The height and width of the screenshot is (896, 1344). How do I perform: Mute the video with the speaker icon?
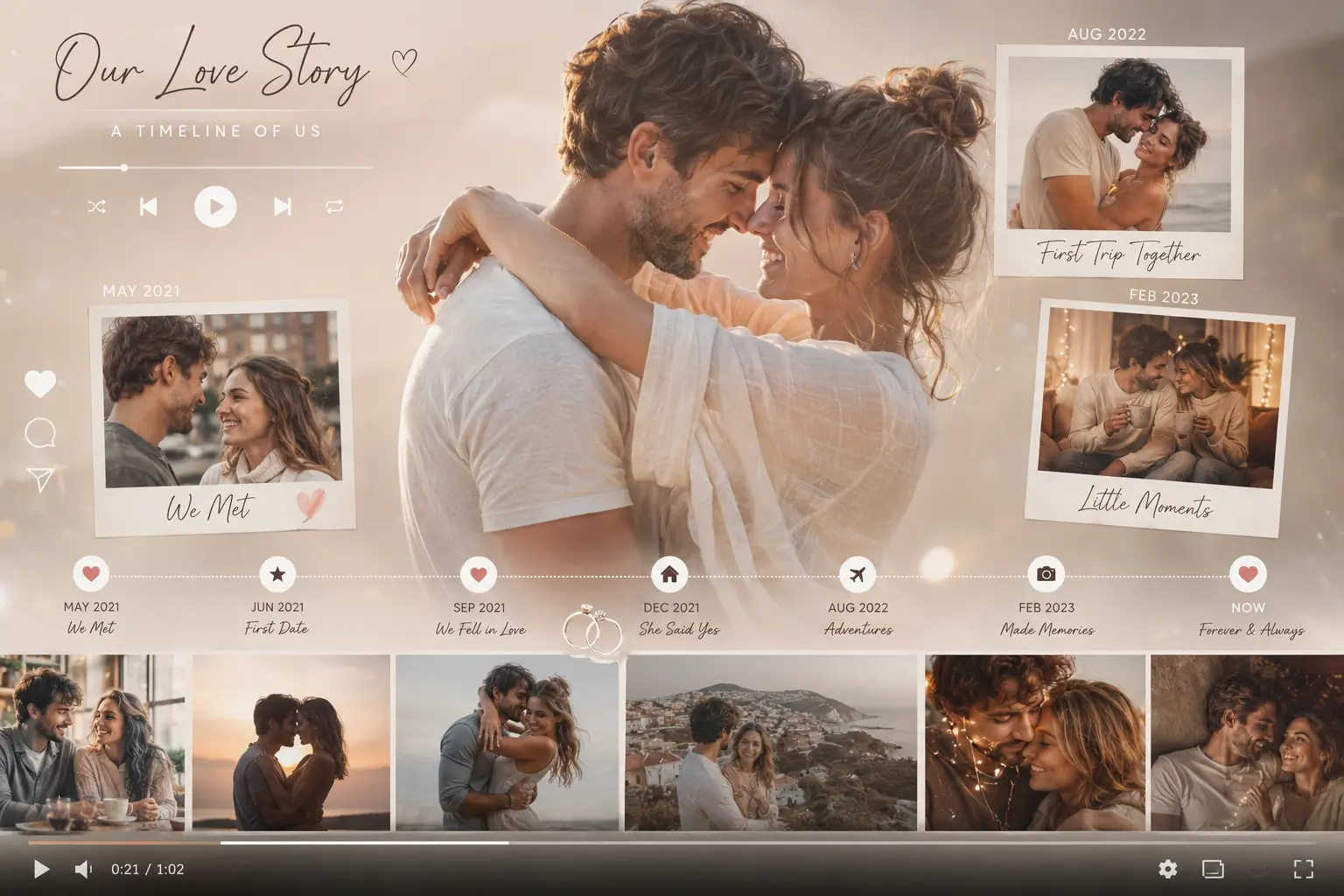pos(83,869)
